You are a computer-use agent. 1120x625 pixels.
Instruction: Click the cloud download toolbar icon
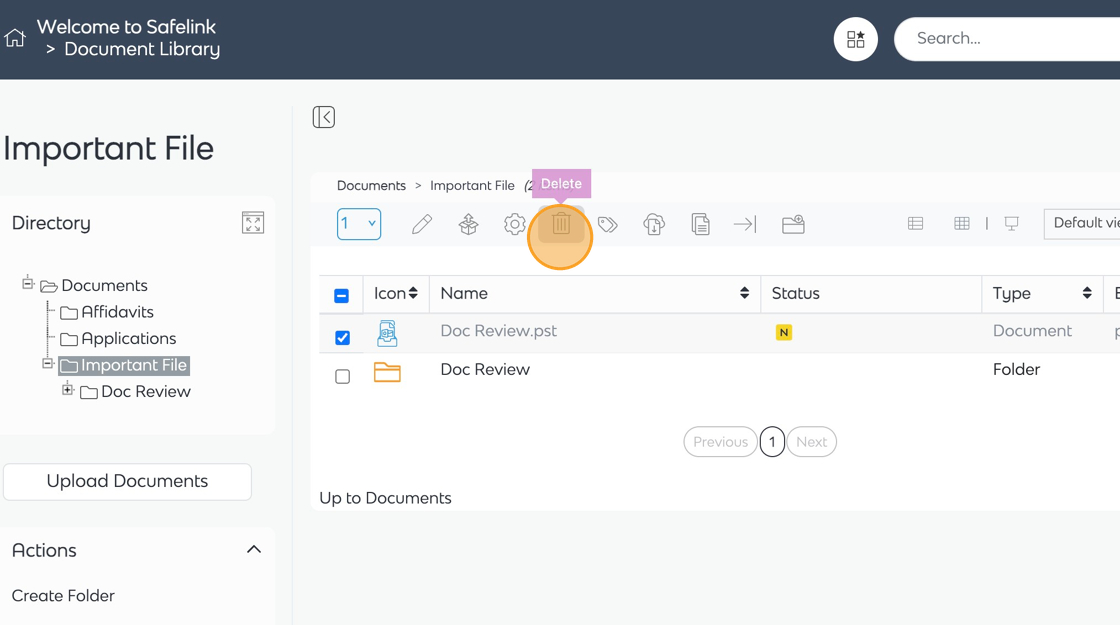[654, 224]
